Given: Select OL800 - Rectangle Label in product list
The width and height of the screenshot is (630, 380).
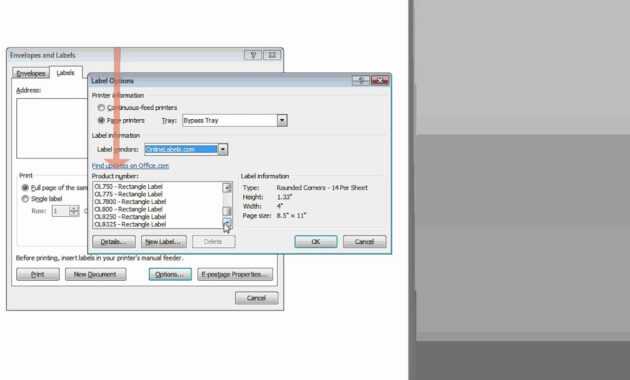Looking at the screenshot, I should click(x=129, y=209).
